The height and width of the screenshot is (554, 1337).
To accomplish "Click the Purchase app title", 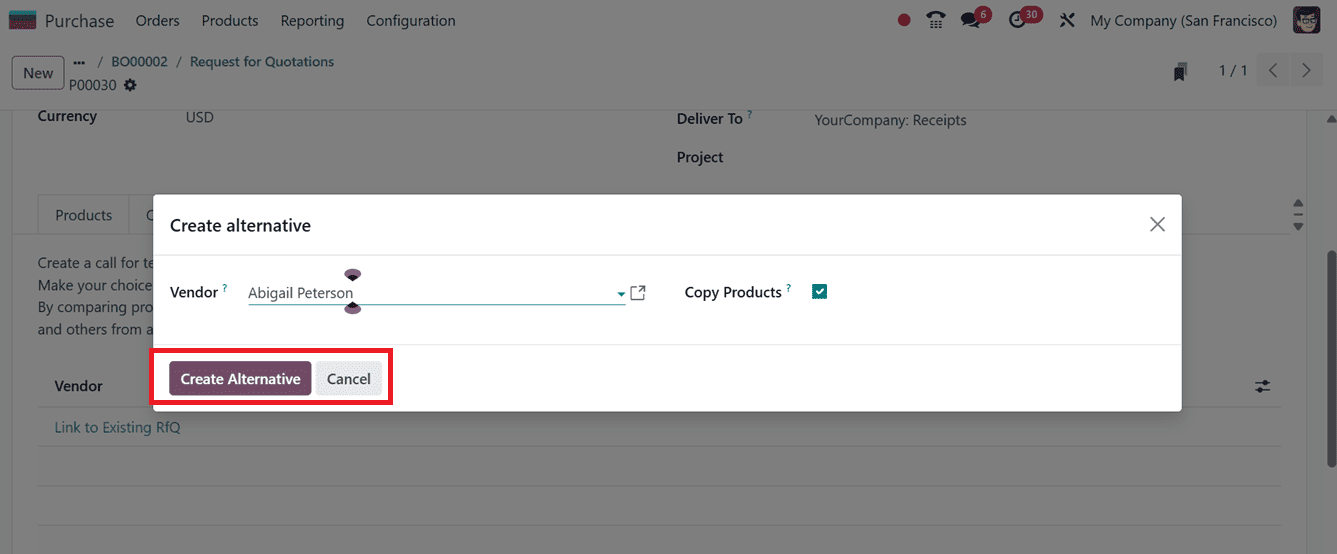I will (x=79, y=20).
